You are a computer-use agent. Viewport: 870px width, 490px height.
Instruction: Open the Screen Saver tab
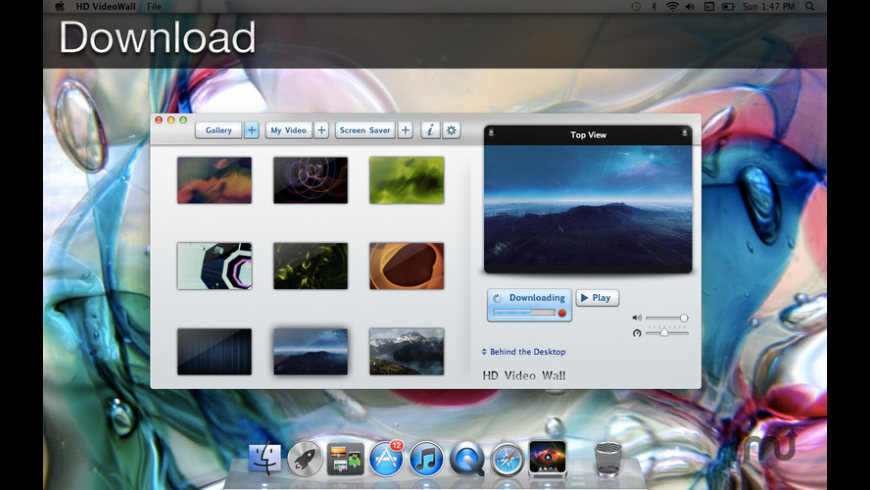point(365,130)
